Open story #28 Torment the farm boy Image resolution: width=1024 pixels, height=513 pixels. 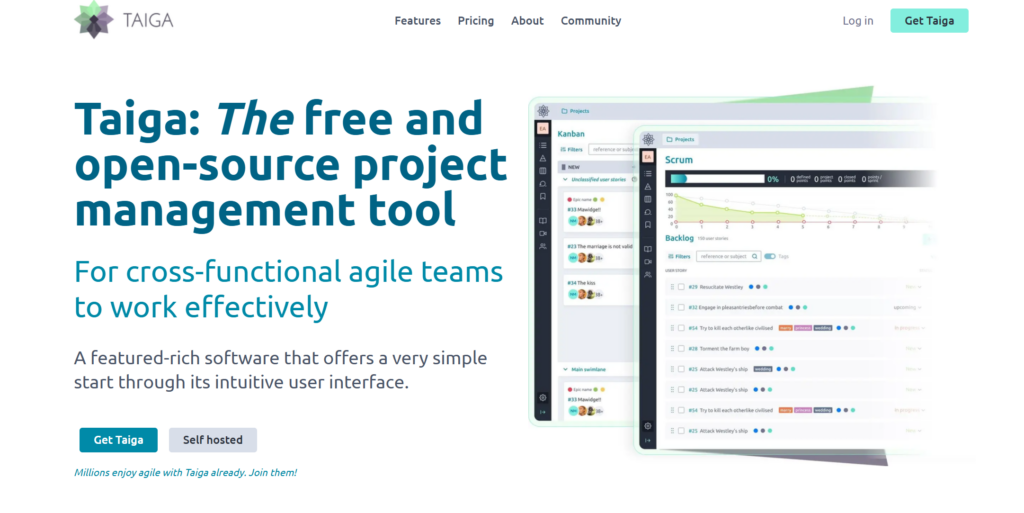tap(718, 349)
